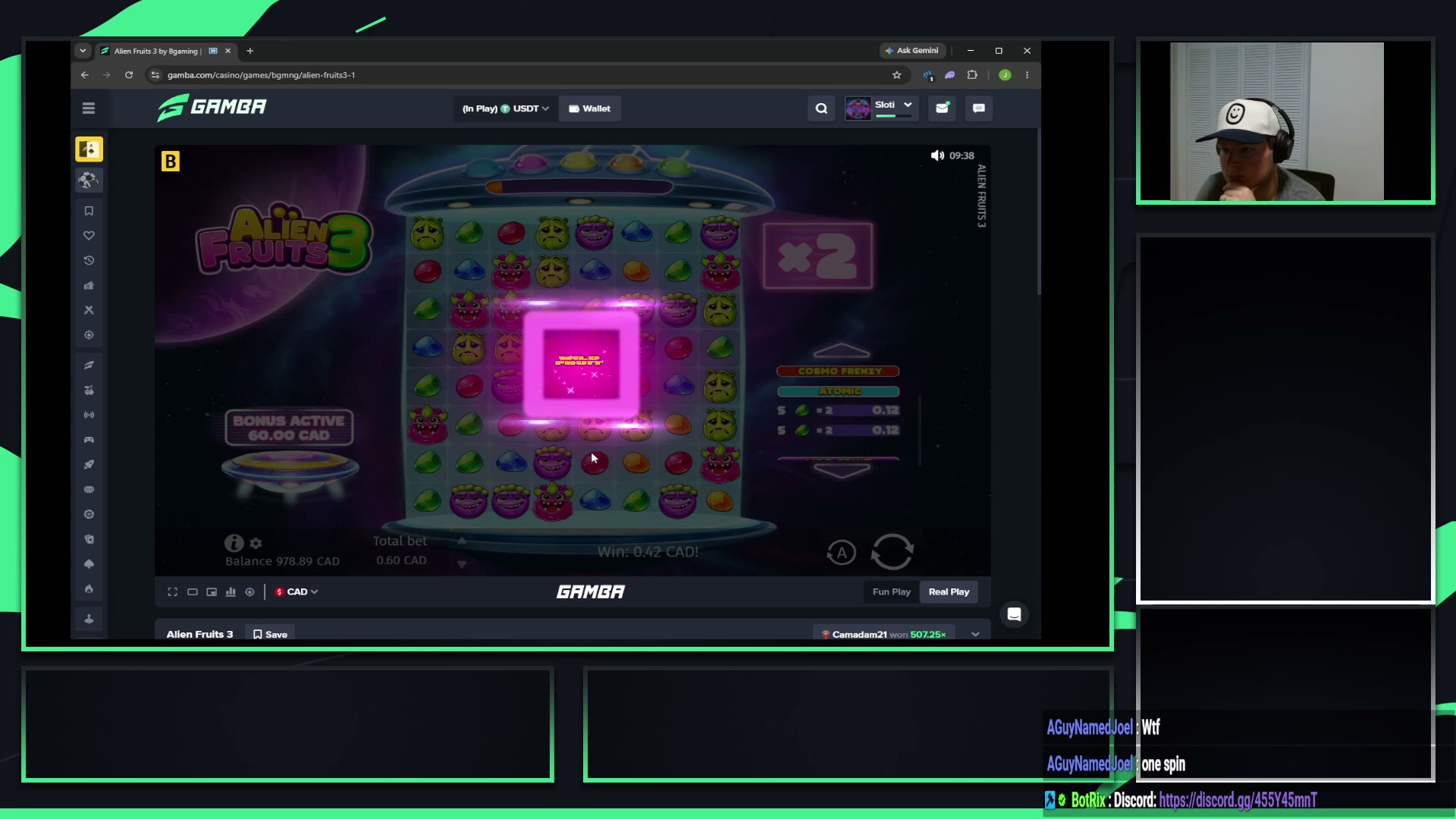This screenshot has width=1456, height=819.
Task: Open the game settings gear
Action: click(x=256, y=544)
